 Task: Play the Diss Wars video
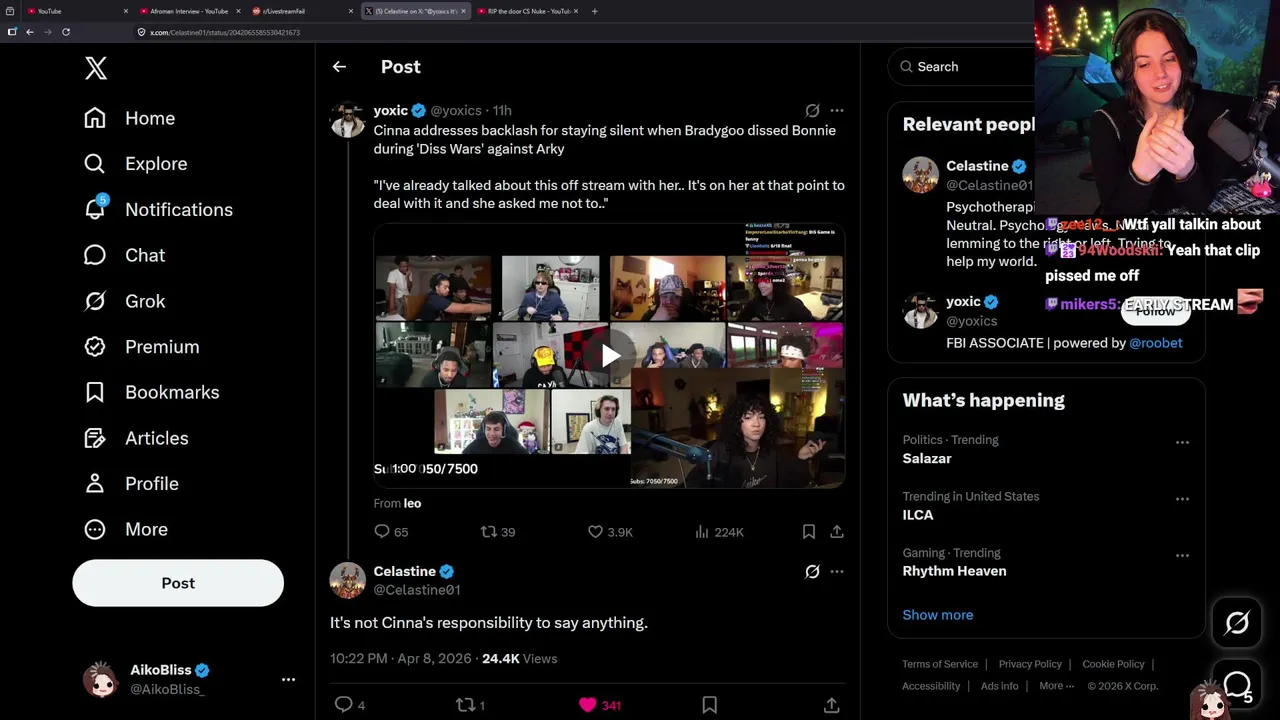[610, 355]
